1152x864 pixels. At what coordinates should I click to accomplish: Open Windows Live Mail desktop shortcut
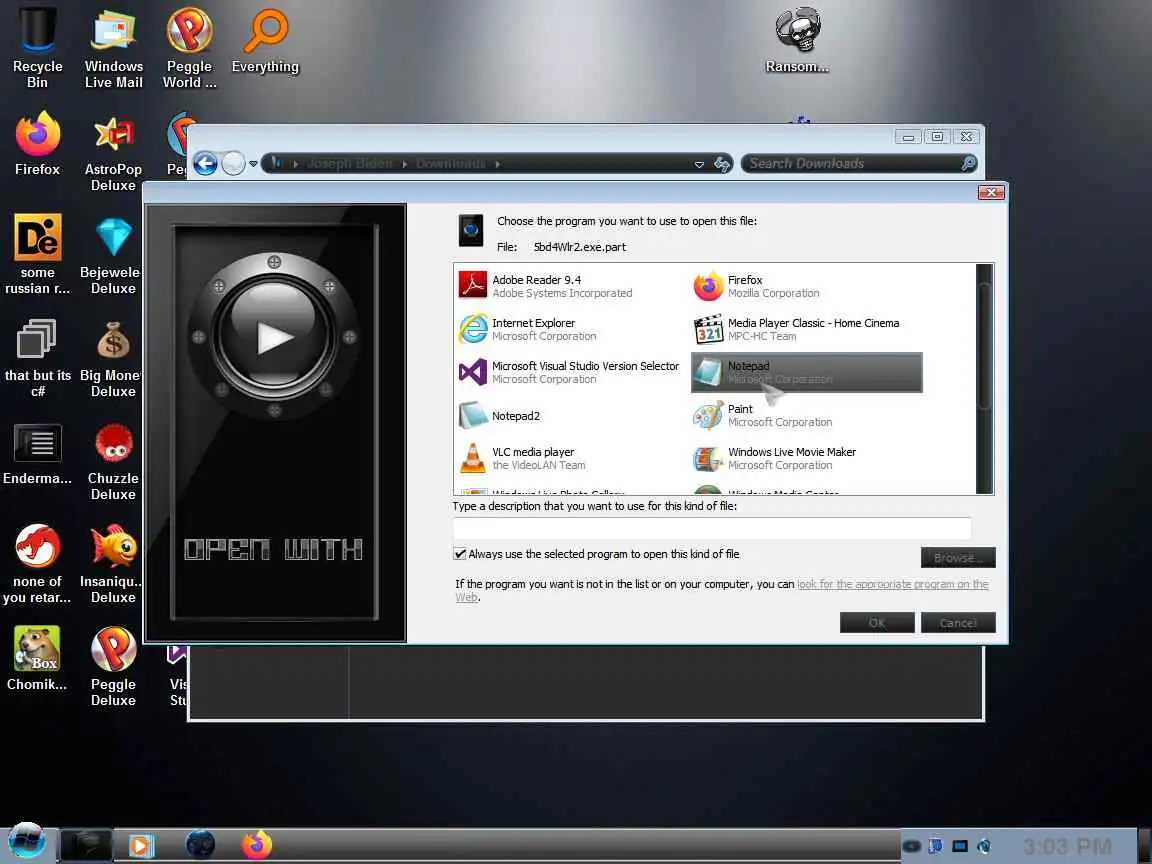coord(114,47)
